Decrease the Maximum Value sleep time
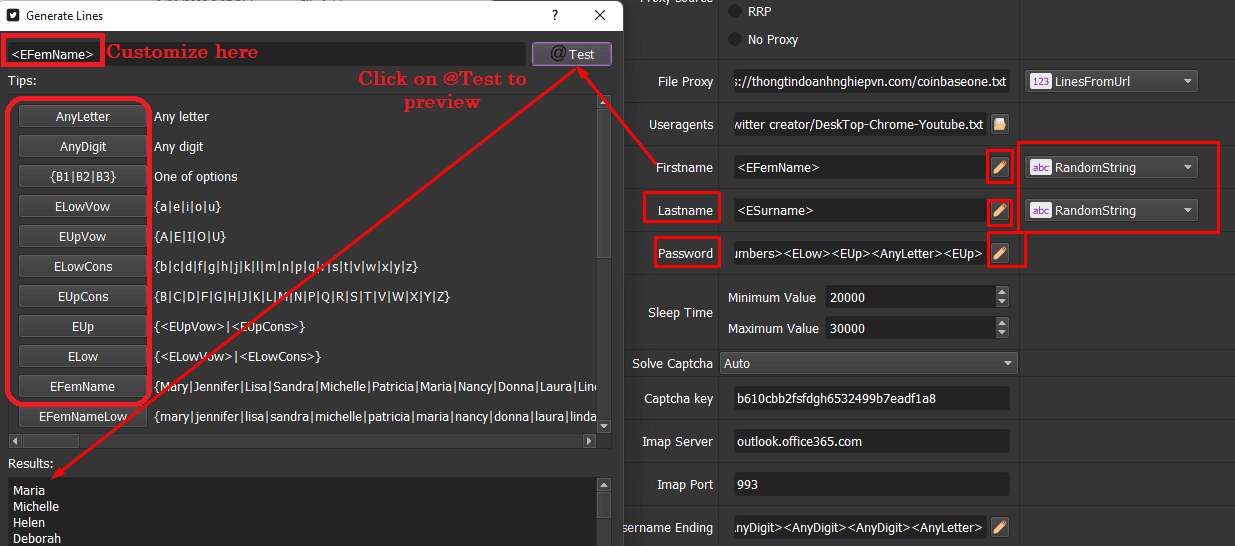This screenshot has height=546, width=1235. click(x=1002, y=334)
